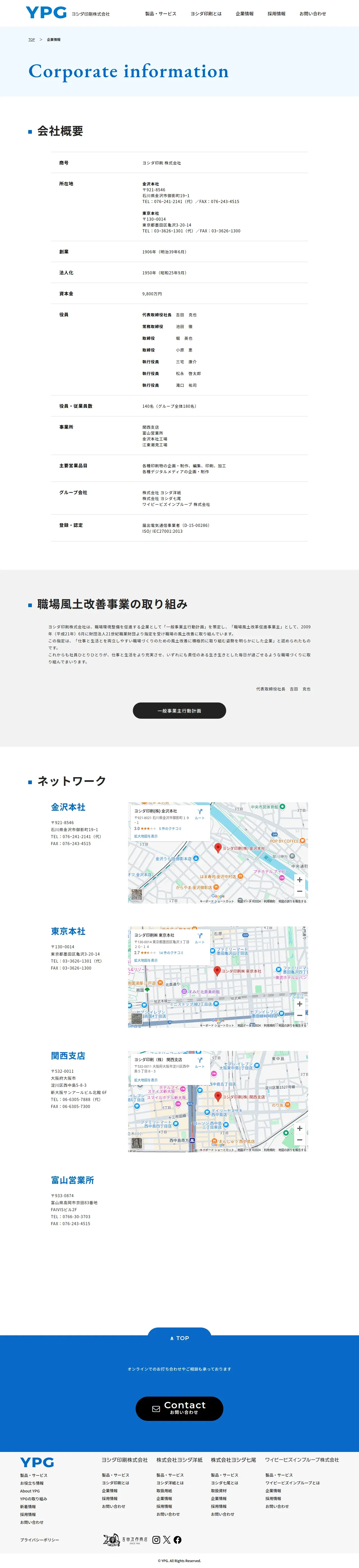Click the ∧ TOP back-to-top button

tap(179, 1338)
